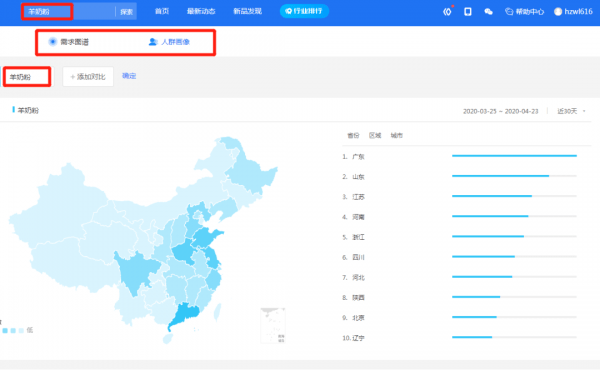Click the 广东 ranking progress bar
Viewport: 600px width, 370px height.
[x=514, y=156]
